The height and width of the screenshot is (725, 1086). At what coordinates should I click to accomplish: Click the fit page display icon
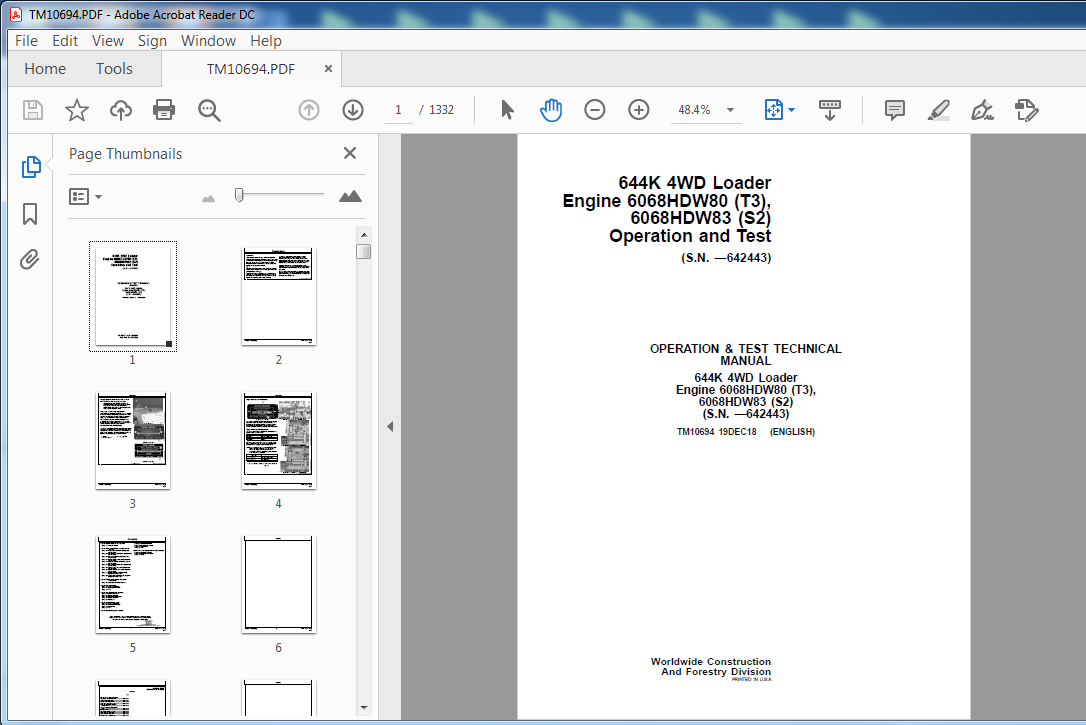pos(774,109)
